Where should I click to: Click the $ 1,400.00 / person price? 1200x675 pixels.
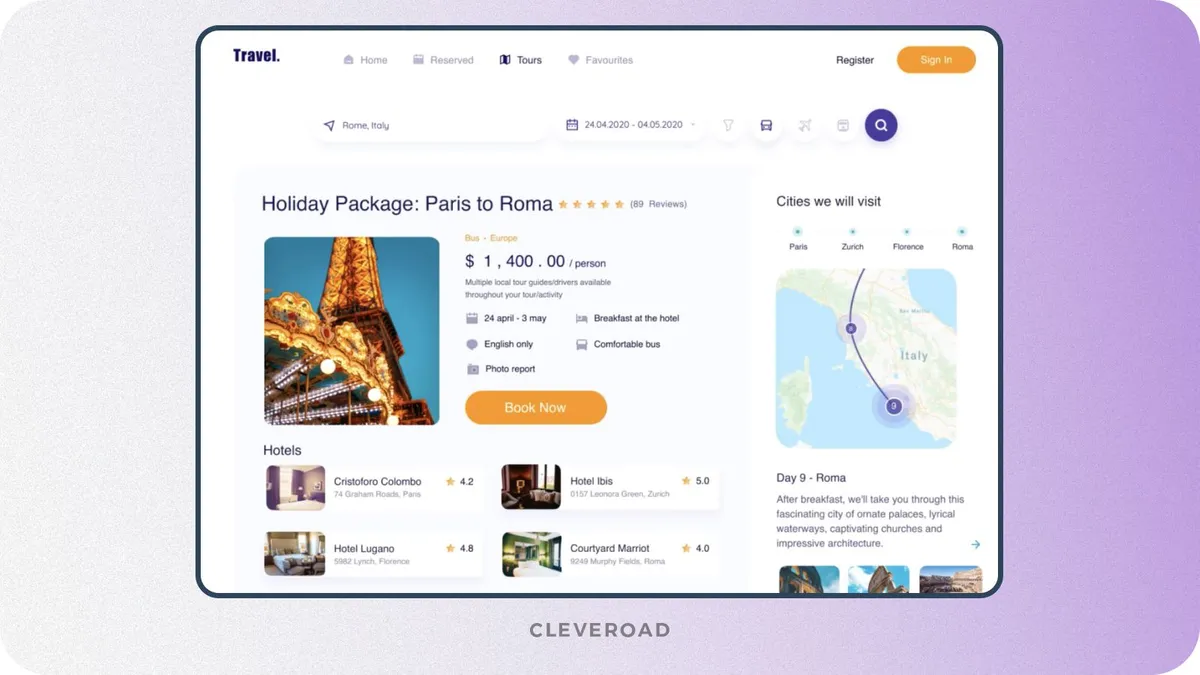click(x=535, y=262)
